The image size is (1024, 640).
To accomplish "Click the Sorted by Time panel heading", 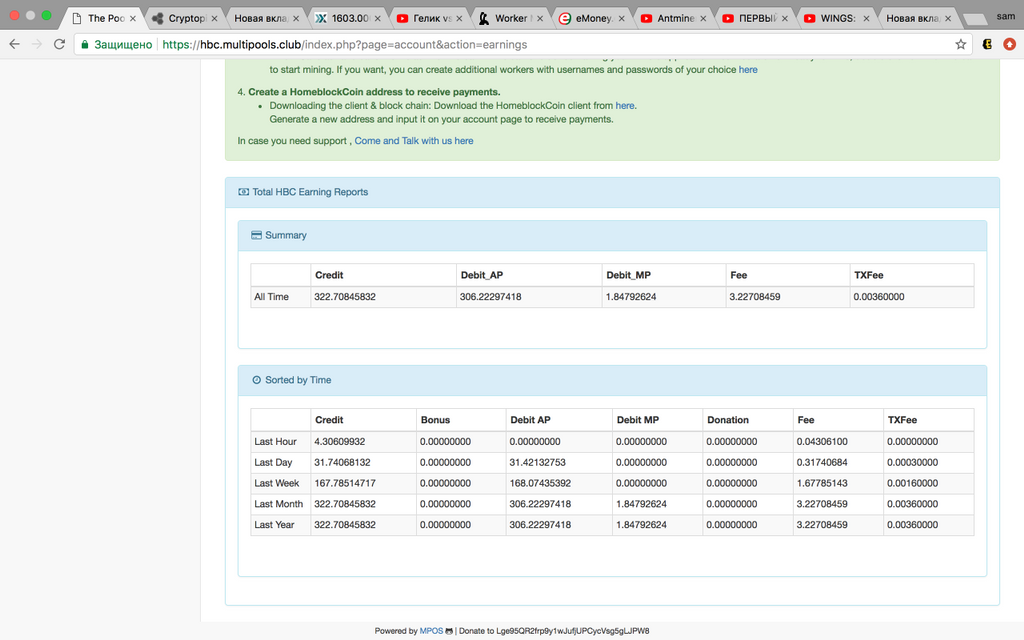I will point(297,380).
